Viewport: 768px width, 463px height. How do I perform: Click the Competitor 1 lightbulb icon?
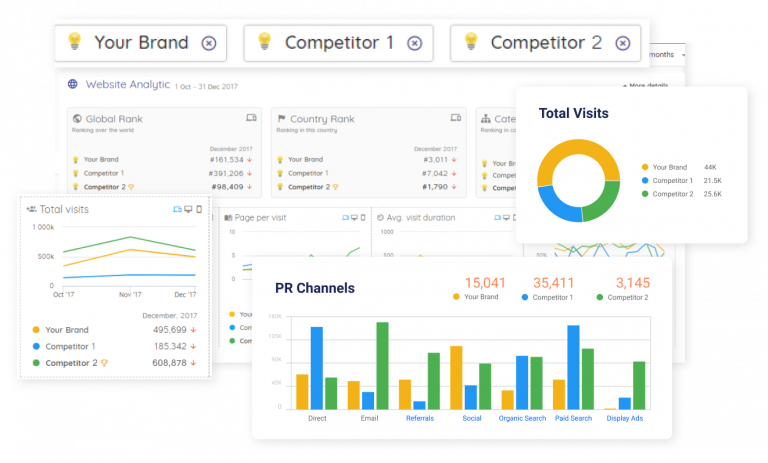[264, 42]
